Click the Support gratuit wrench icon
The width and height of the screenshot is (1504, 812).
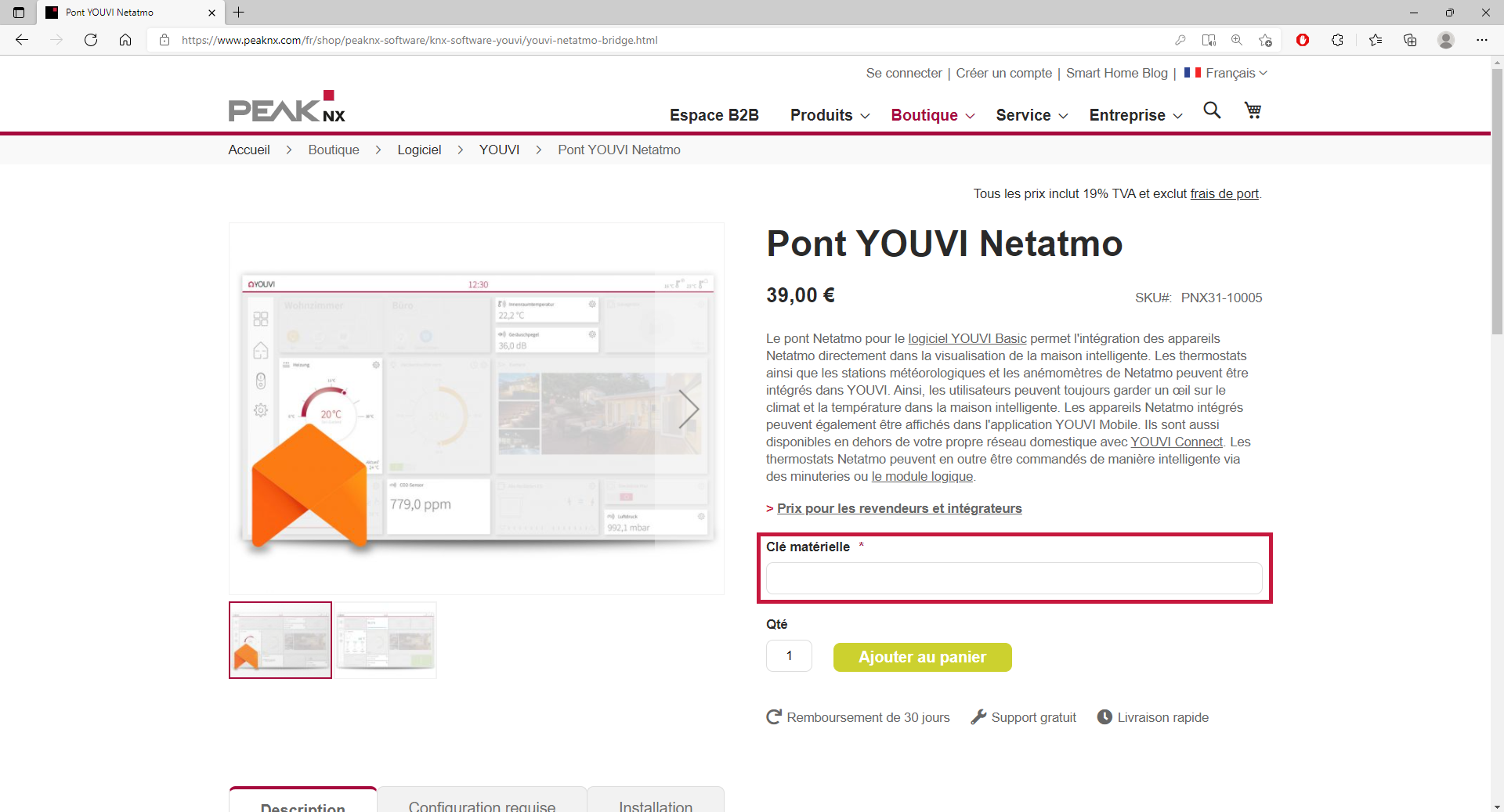tap(978, 716)
